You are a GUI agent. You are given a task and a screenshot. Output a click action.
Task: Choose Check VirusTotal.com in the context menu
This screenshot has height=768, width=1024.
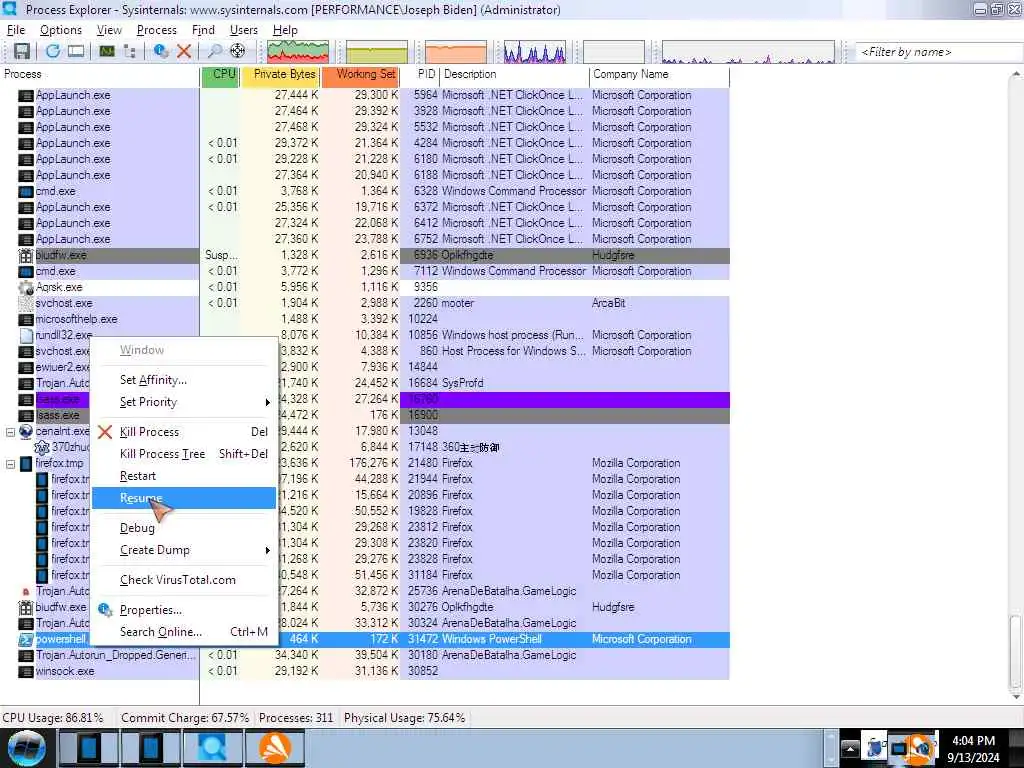[184, 580]
